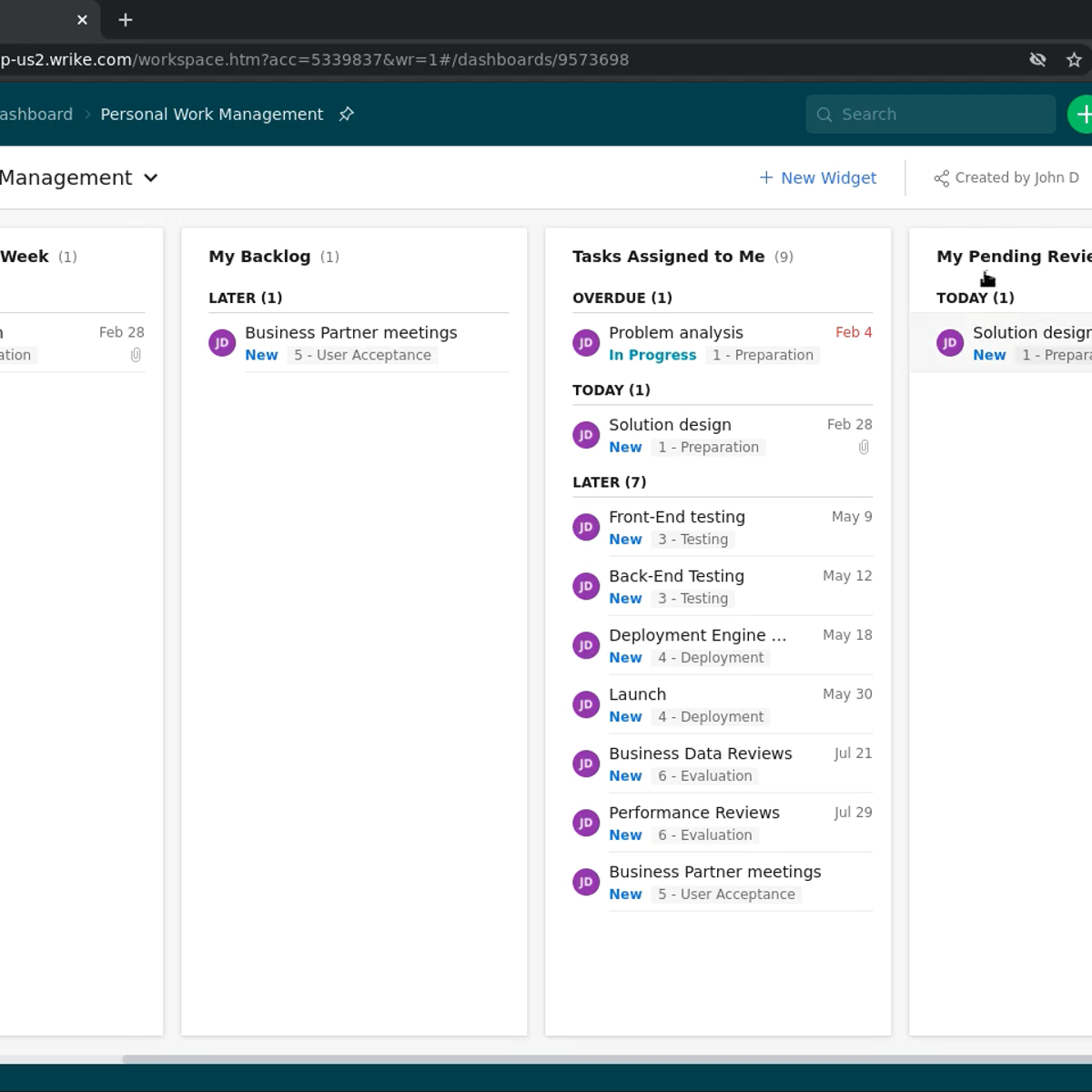
Task: Click the green plus create button
Action: click(1082, 115)
